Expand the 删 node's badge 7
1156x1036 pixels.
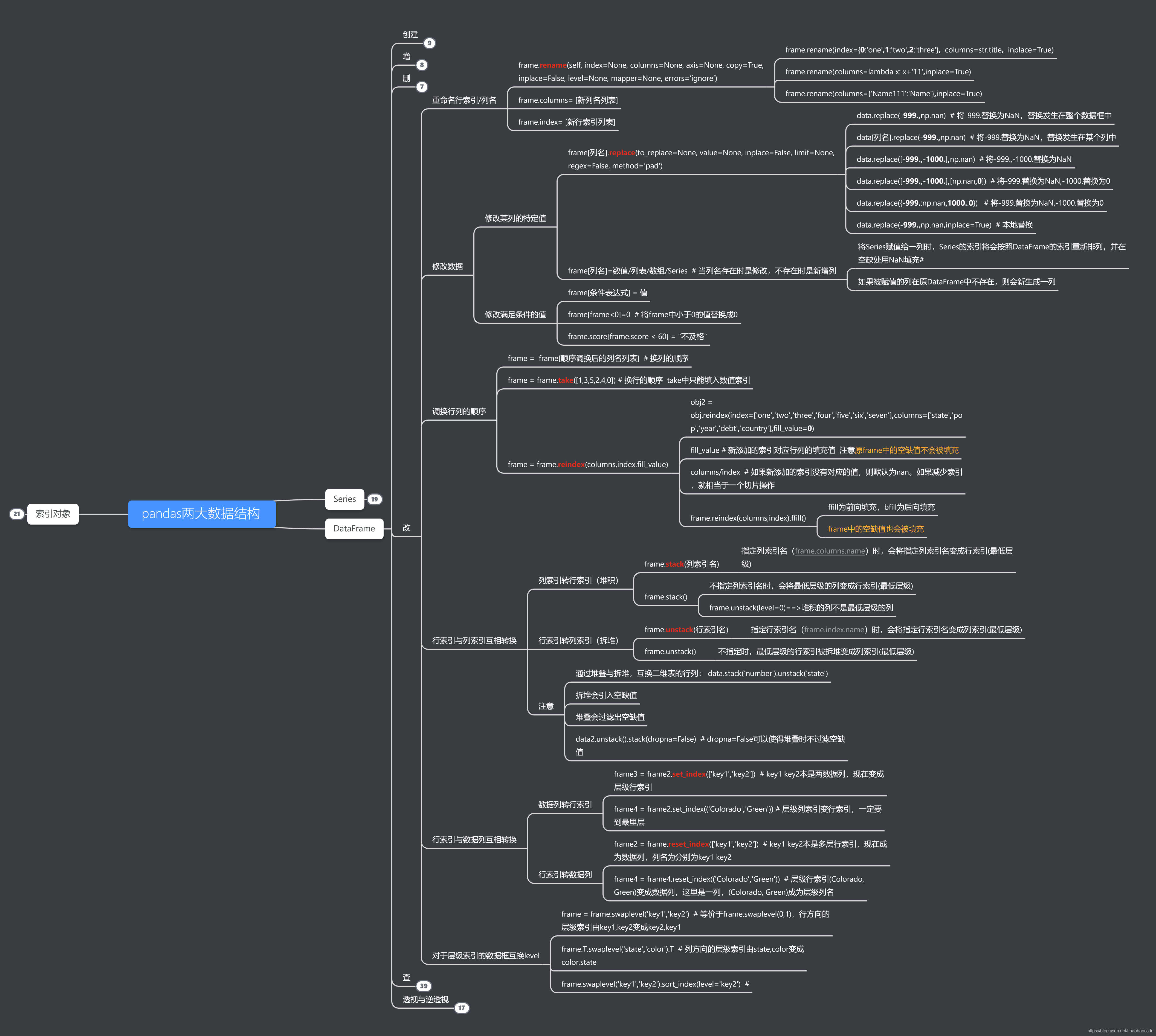pos(422,87)
